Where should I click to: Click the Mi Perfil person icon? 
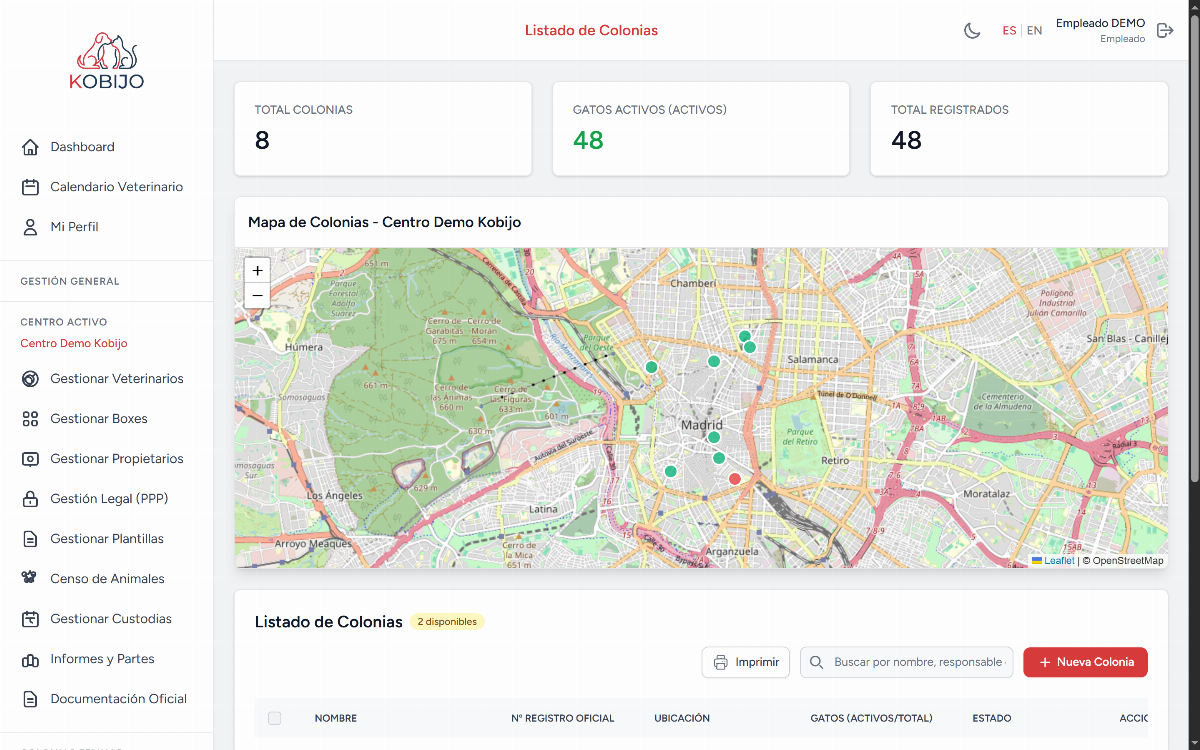click(30, 227)
